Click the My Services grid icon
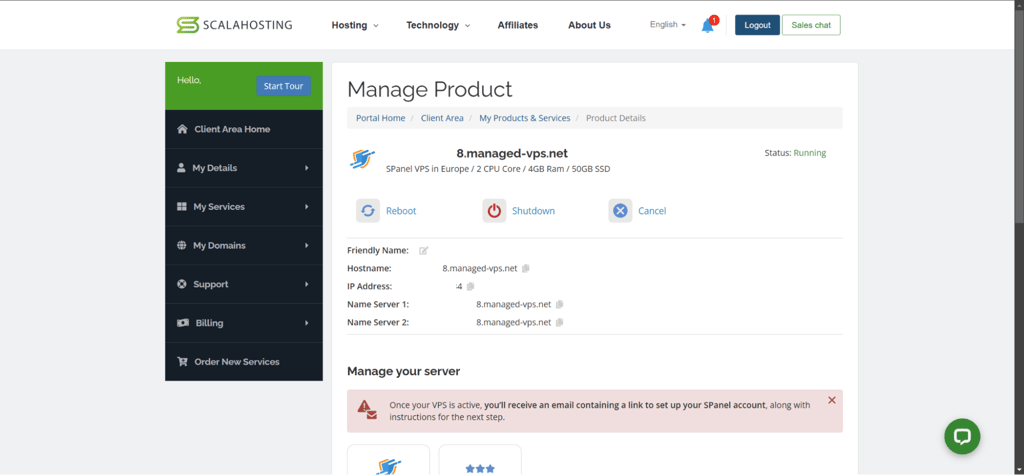Screen dimensions: 1024x475 182,206
